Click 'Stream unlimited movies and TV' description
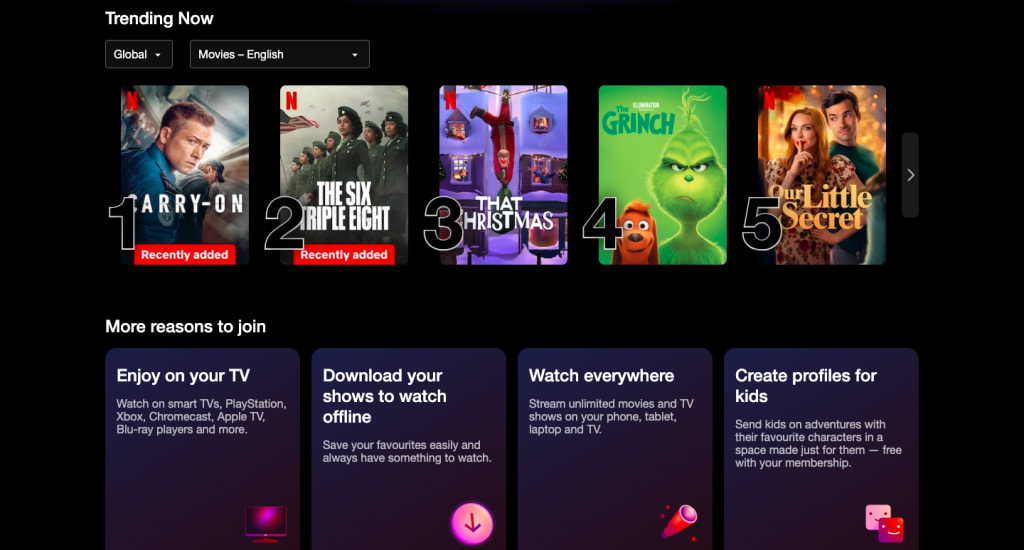This screenshot has height=550, width=1024. 611,417
